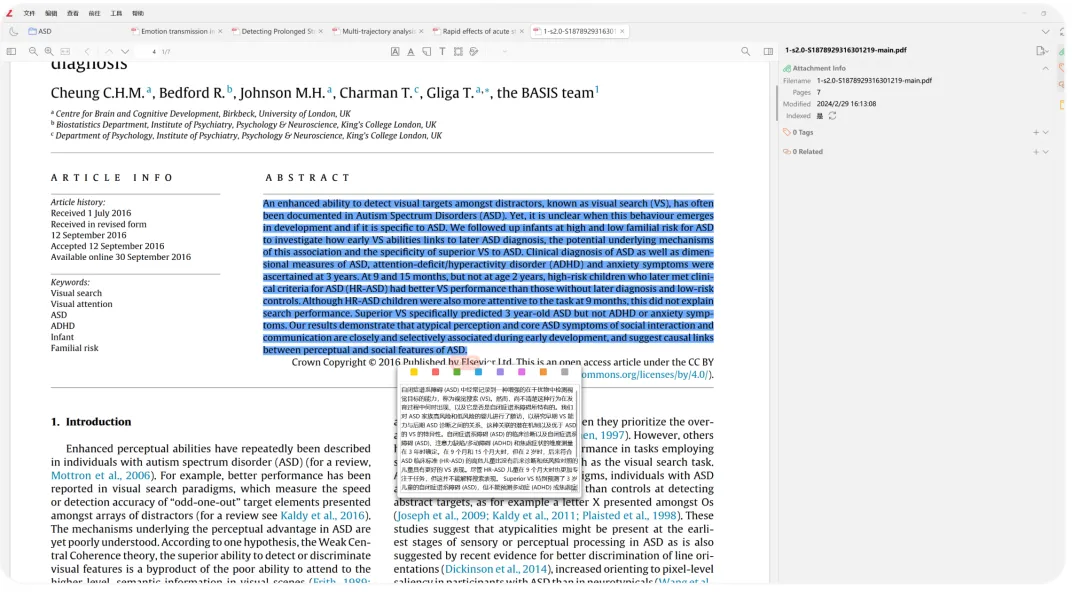Toggle the left sidebar panel icon
Image resolution: width=1080 pixels, height=596 pixels.
pyautogui.click(x=11, y=52)
